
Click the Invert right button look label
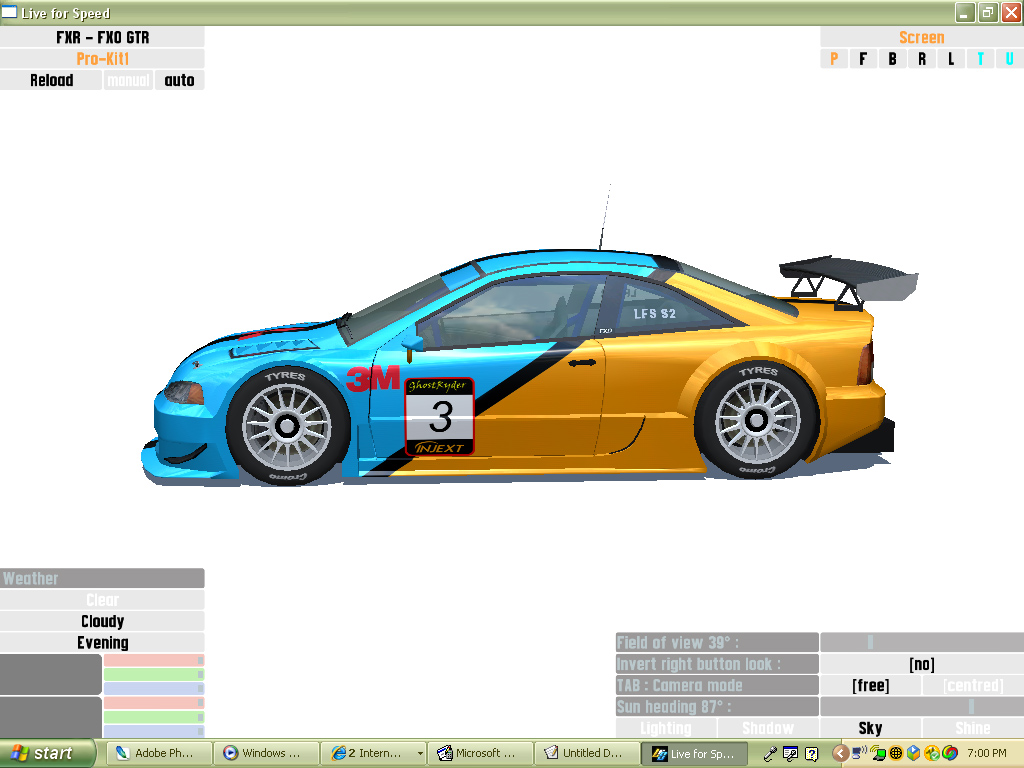click(717, 664)
